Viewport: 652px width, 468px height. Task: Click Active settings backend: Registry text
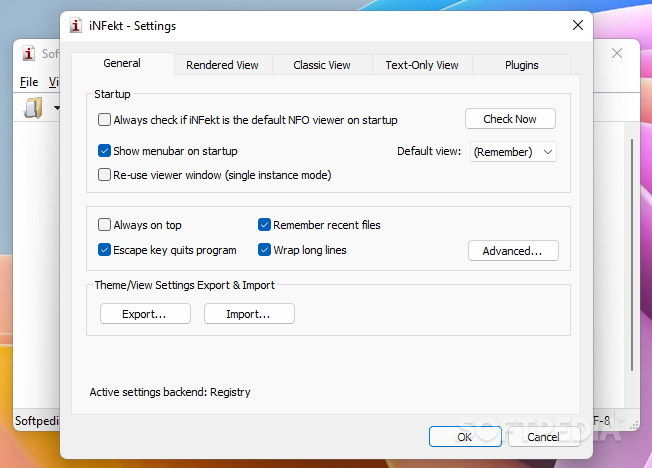click(170, 392)
